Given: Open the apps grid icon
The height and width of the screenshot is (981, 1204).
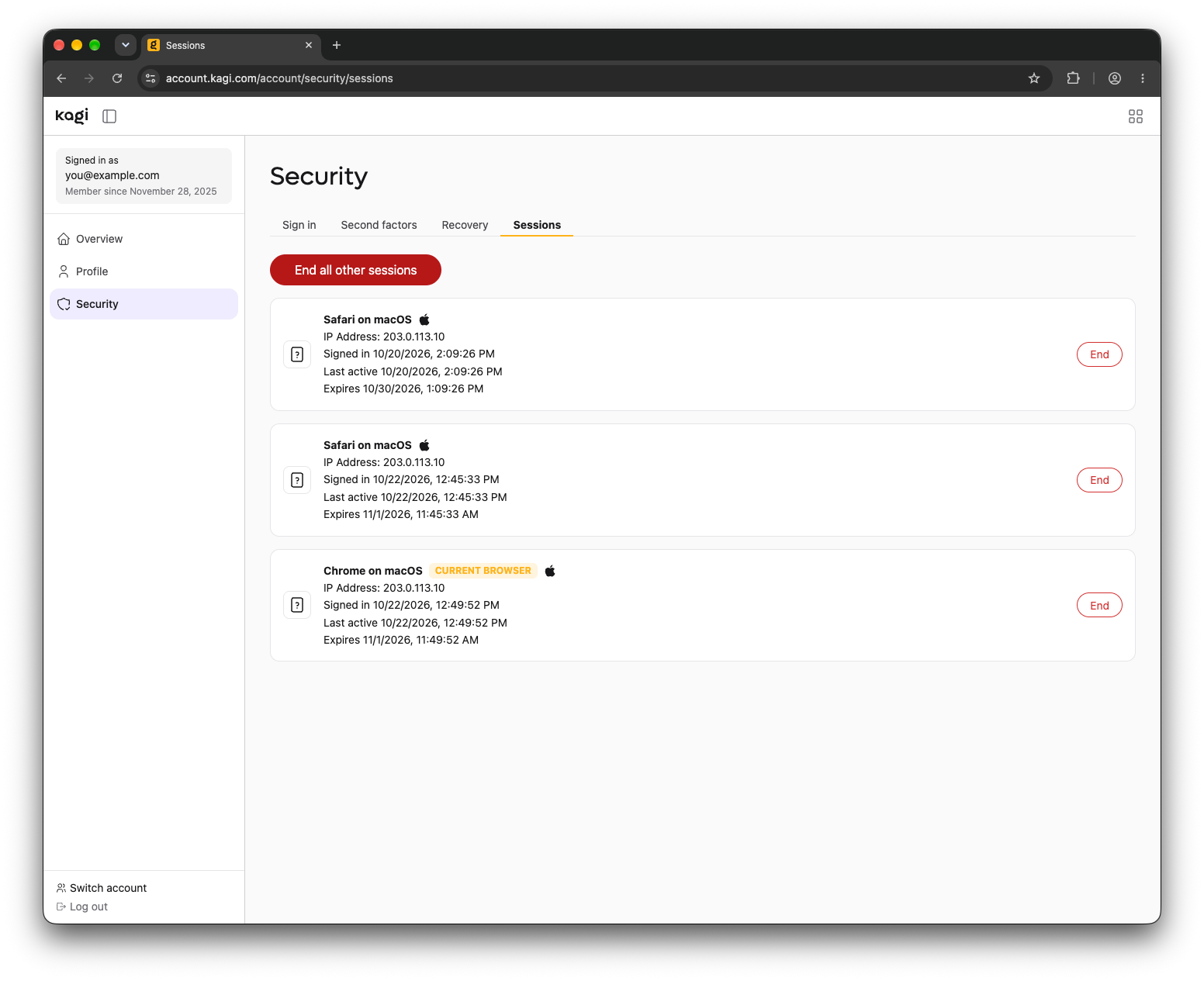Looking at the screenshot, I should point(1135,116).
